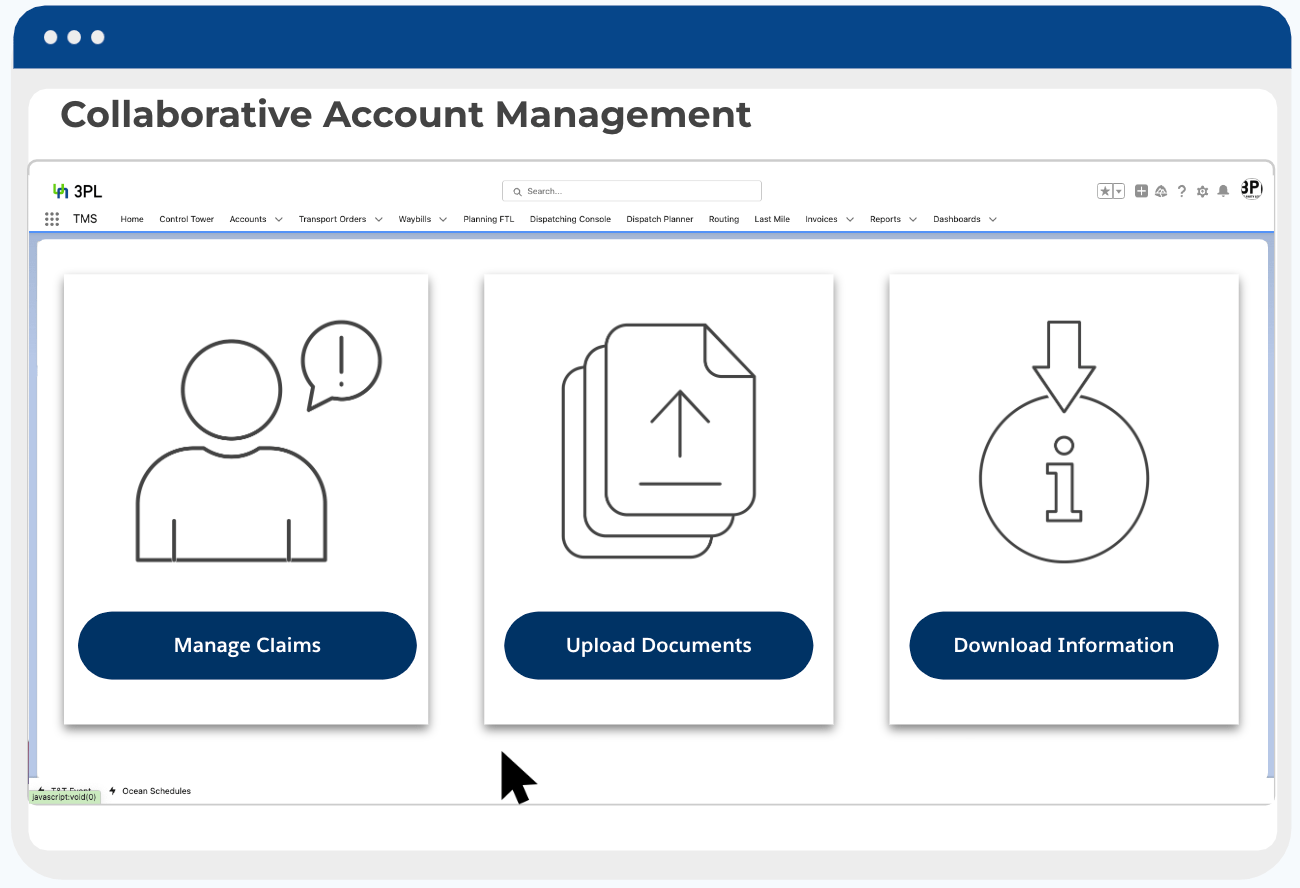1300x888 pixels.
Task: Open the user profile avatar
Action: coord(1251,189)
